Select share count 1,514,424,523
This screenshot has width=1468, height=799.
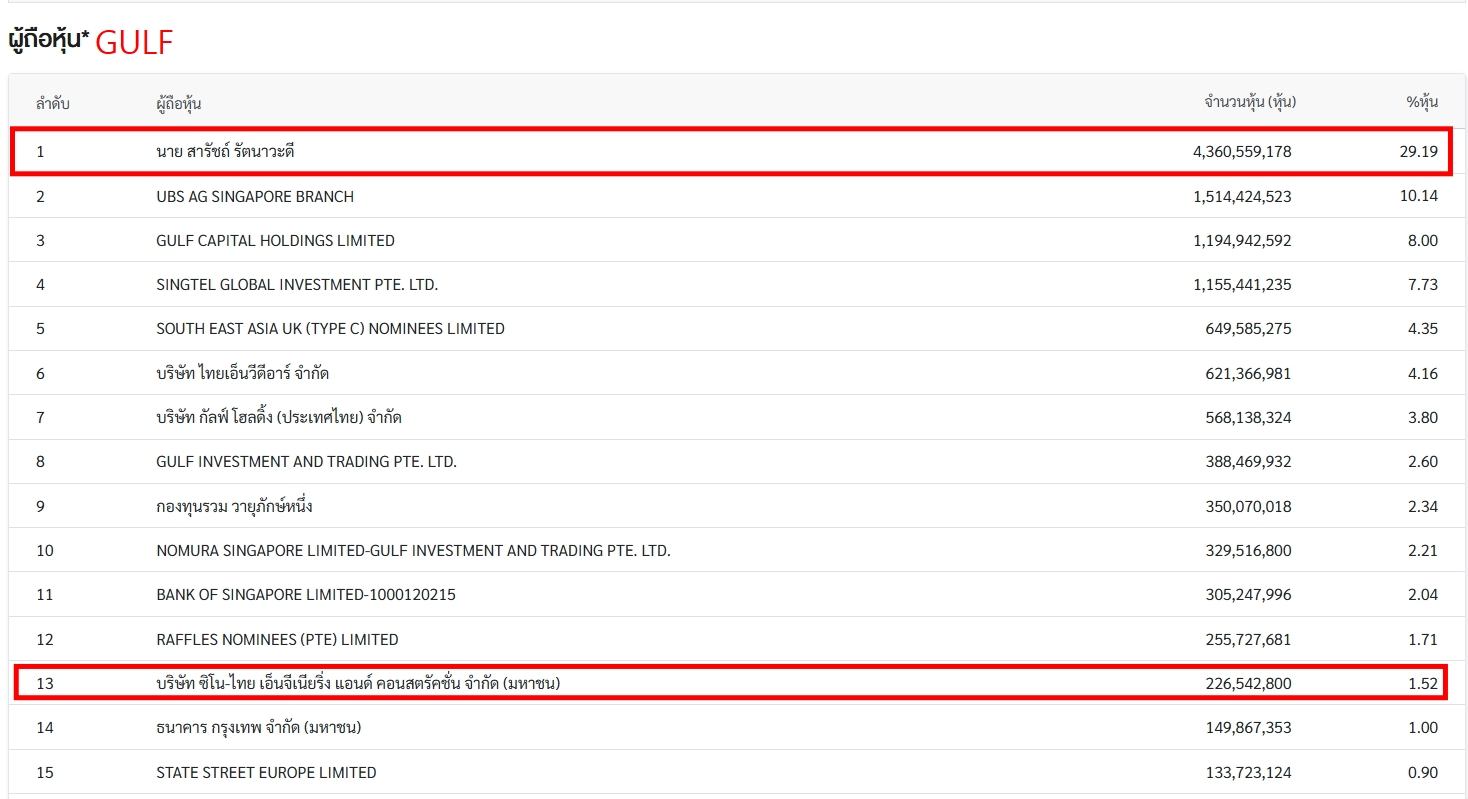1242,196
